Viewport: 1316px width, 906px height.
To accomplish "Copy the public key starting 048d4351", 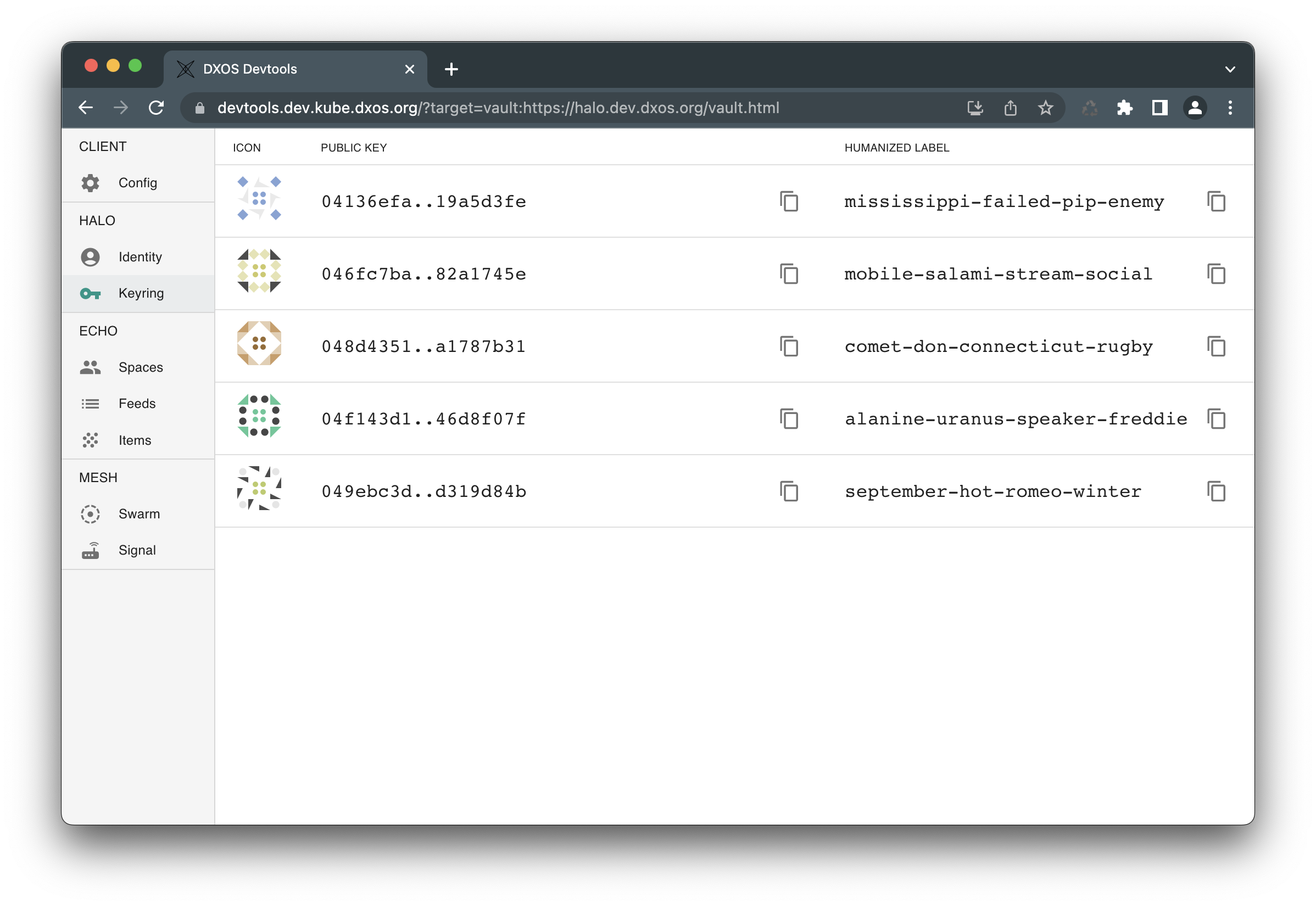I will pos(790,346).
